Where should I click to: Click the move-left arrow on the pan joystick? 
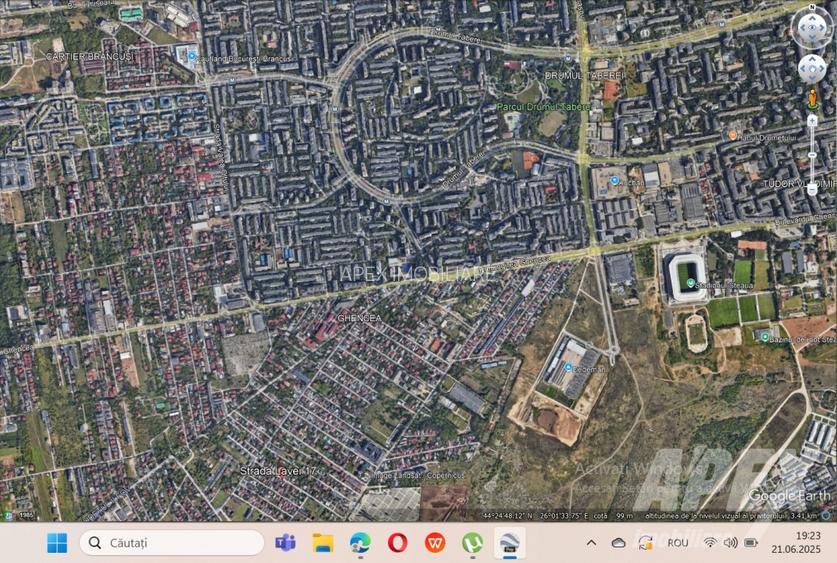pos(803,69)
